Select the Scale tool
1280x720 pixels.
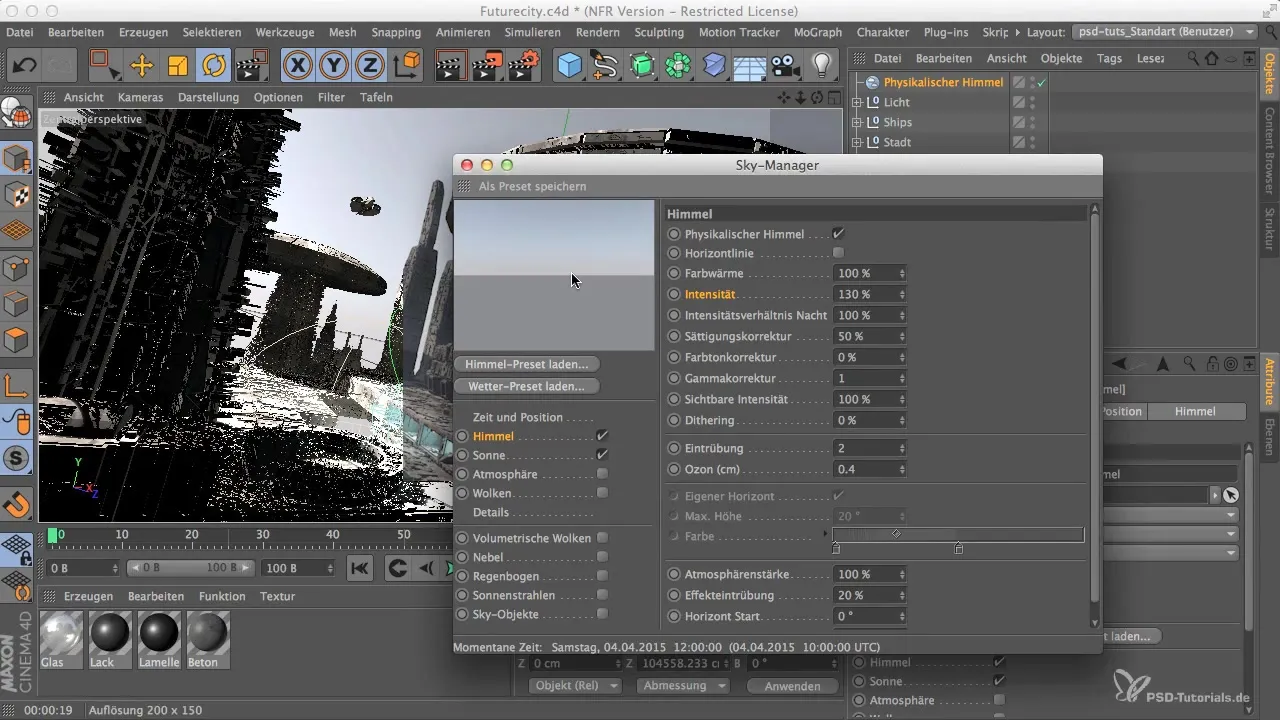click(178, 66)
